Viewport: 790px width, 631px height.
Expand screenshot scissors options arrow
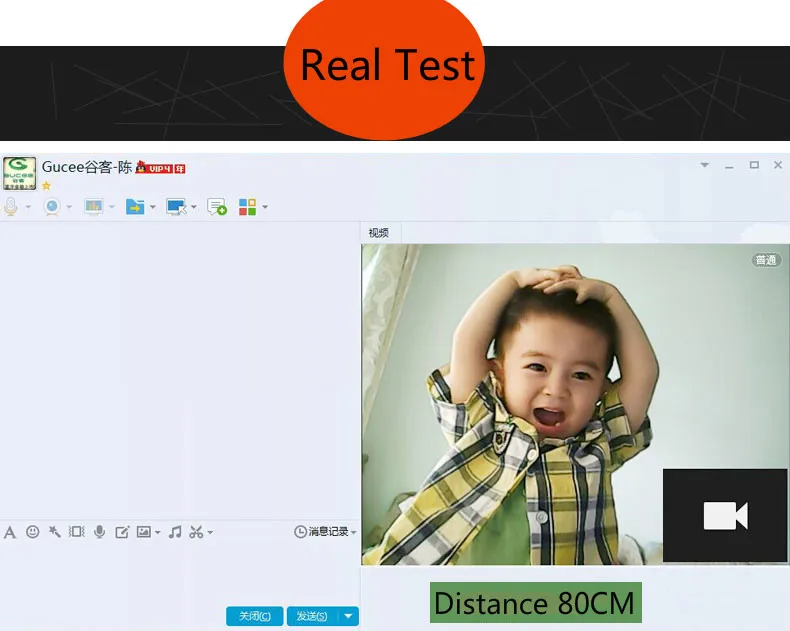210,532
